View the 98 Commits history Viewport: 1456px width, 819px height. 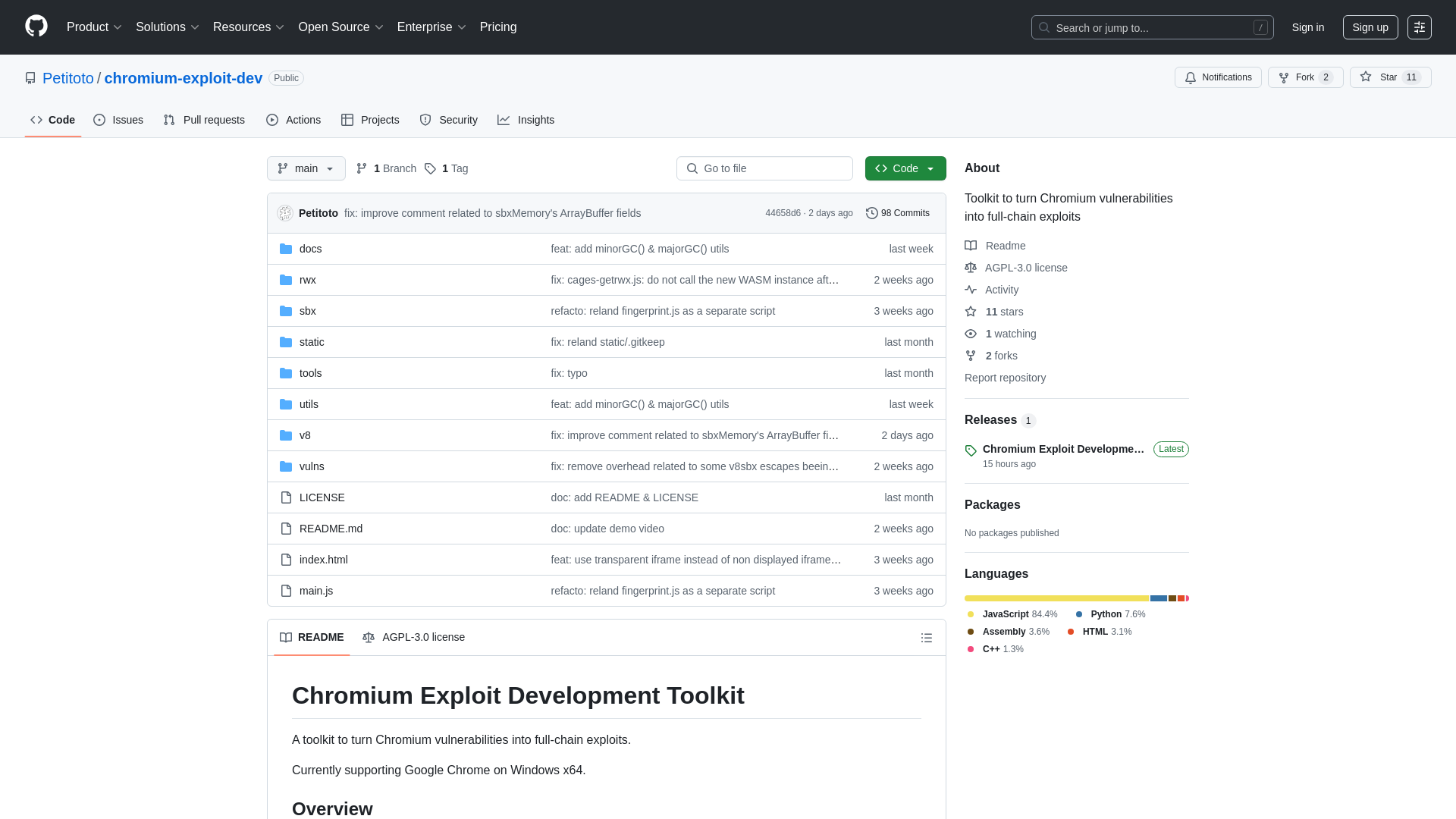898,213
